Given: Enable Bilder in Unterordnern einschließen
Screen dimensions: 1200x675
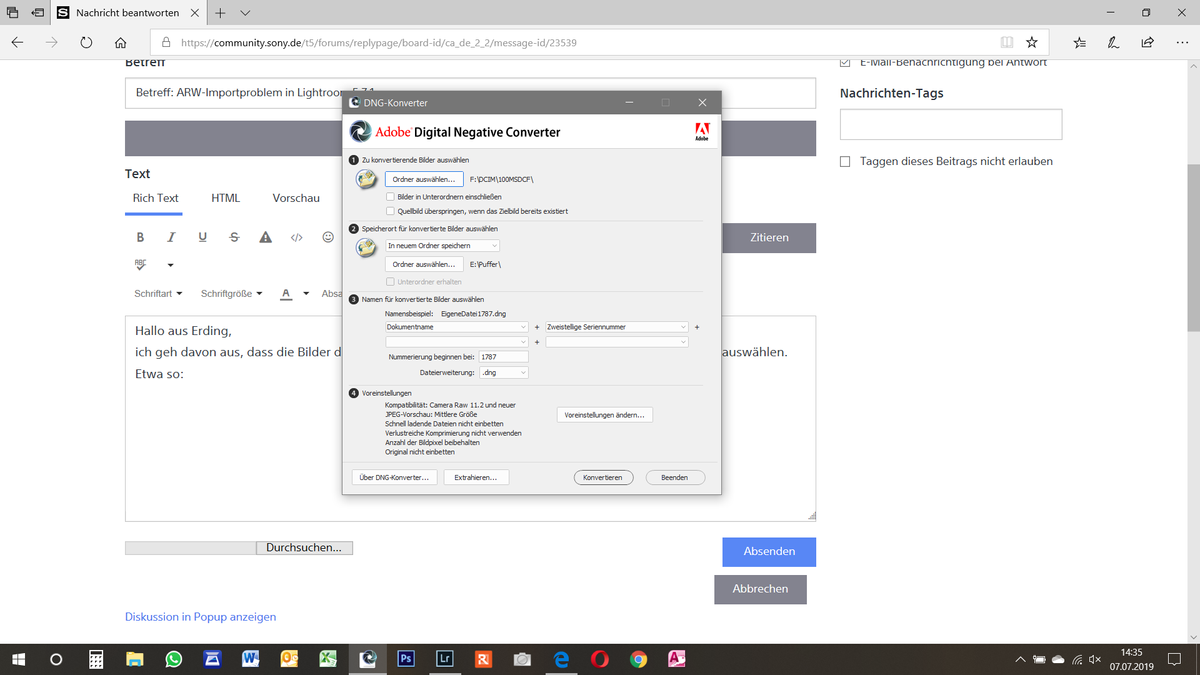Looking at the screenshot, I should pos(390,196).
